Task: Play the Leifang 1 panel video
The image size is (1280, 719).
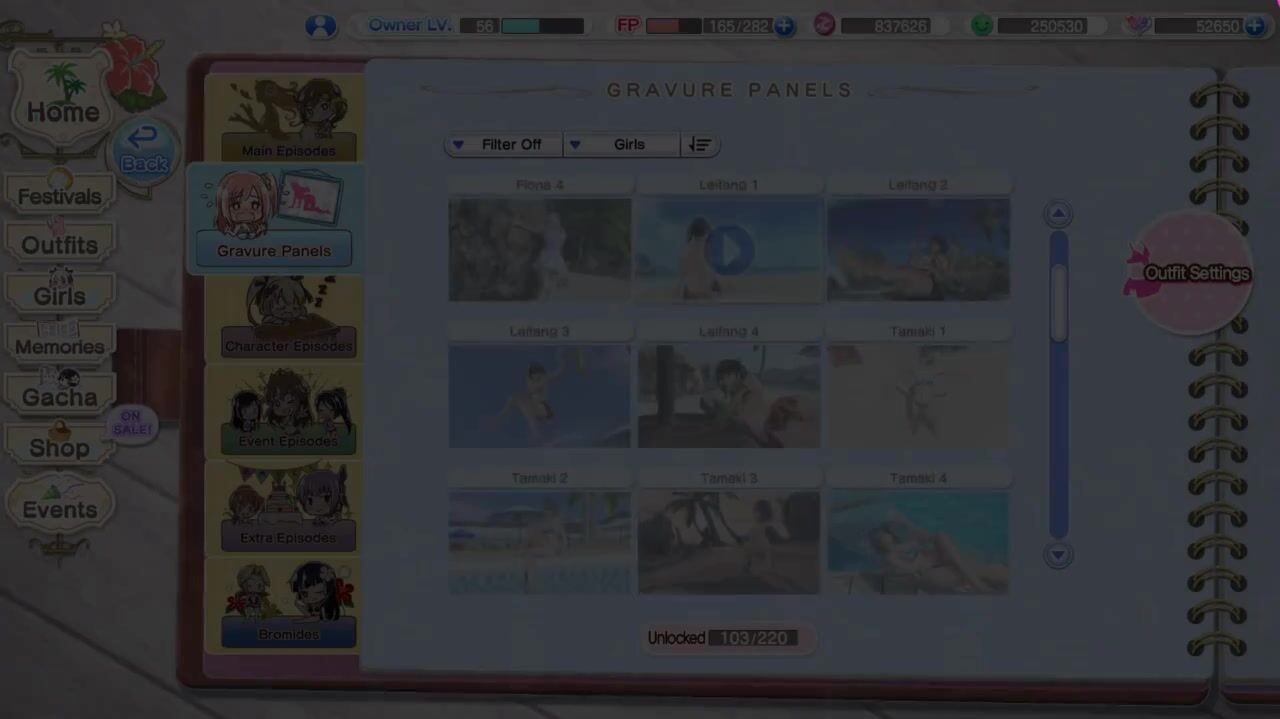Action: click(729, 250)
